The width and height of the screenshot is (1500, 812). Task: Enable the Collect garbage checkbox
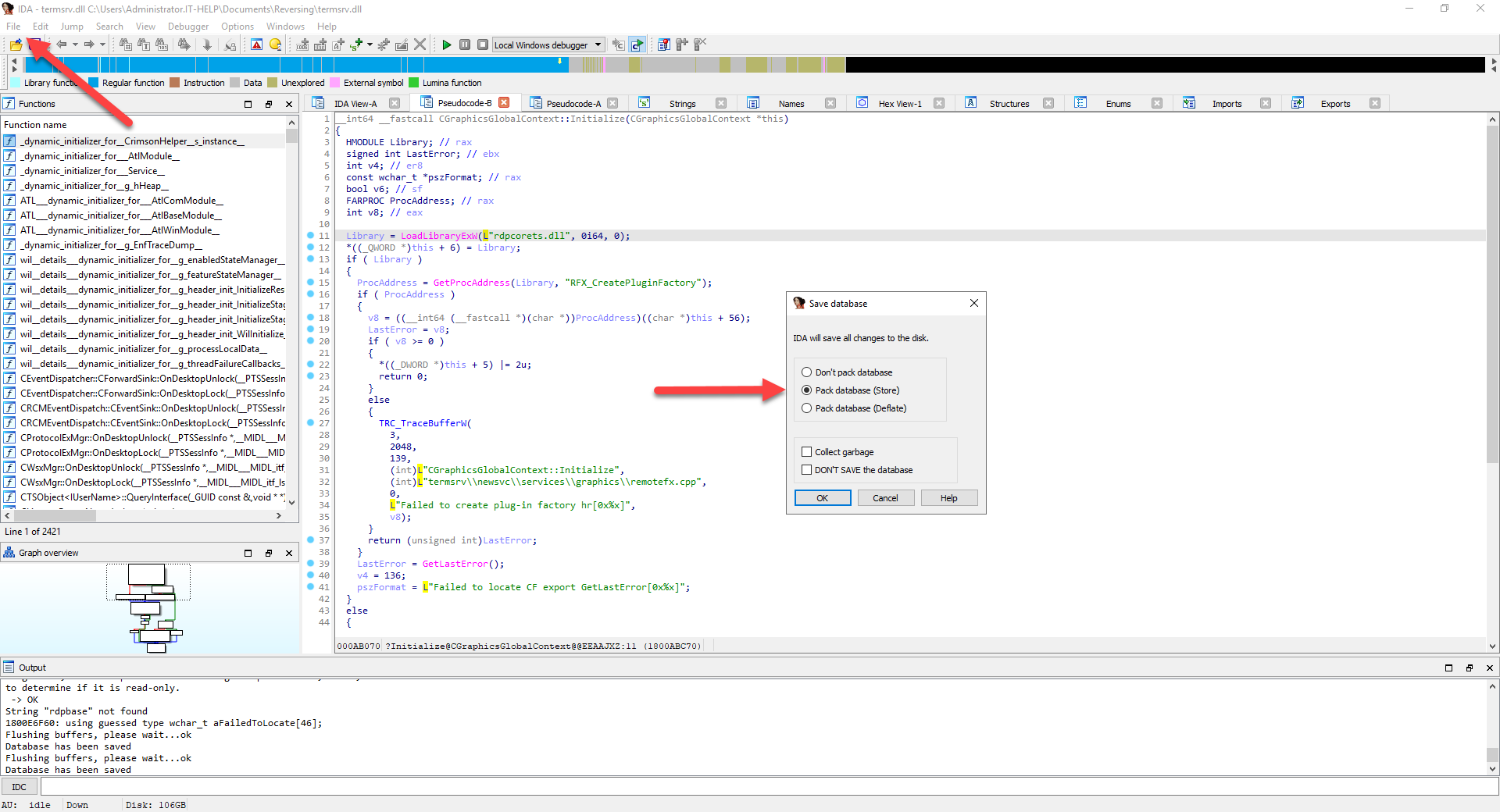[807, 451]
